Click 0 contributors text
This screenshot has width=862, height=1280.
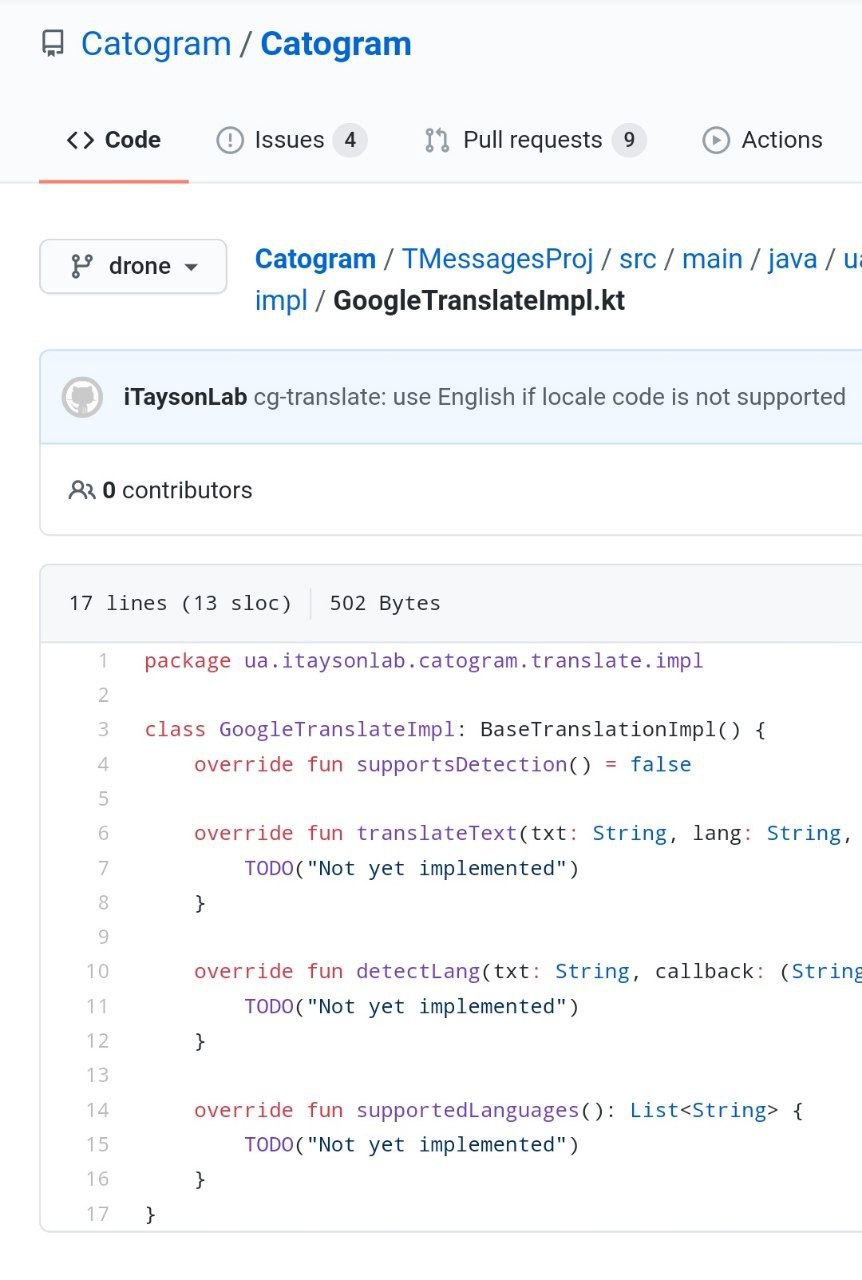177,490
